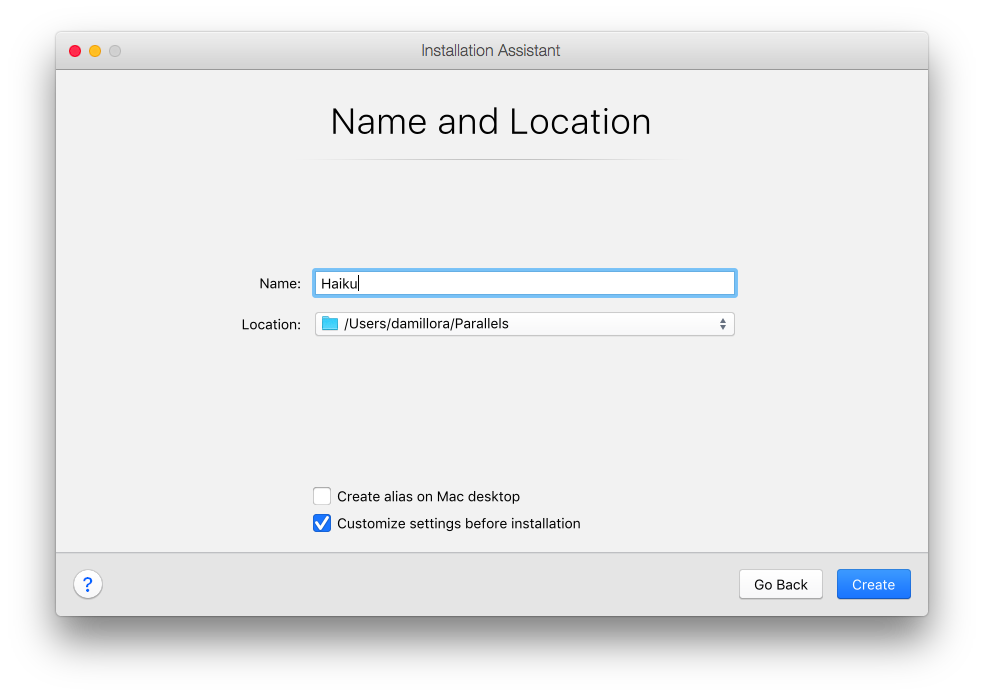
Task: Select the /Users/damillora/Parallels path text
Action: 426,324
